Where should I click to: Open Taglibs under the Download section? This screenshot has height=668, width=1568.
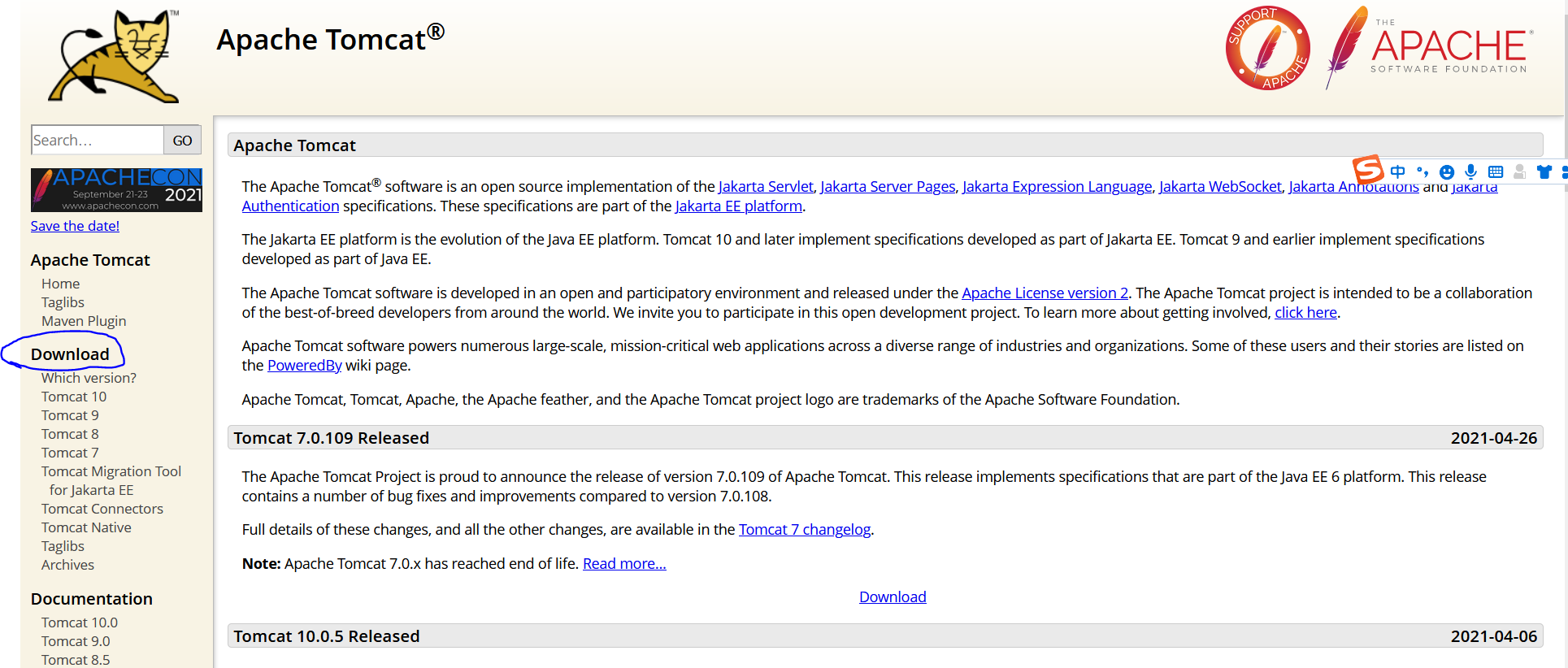click(x=63, y=546)
